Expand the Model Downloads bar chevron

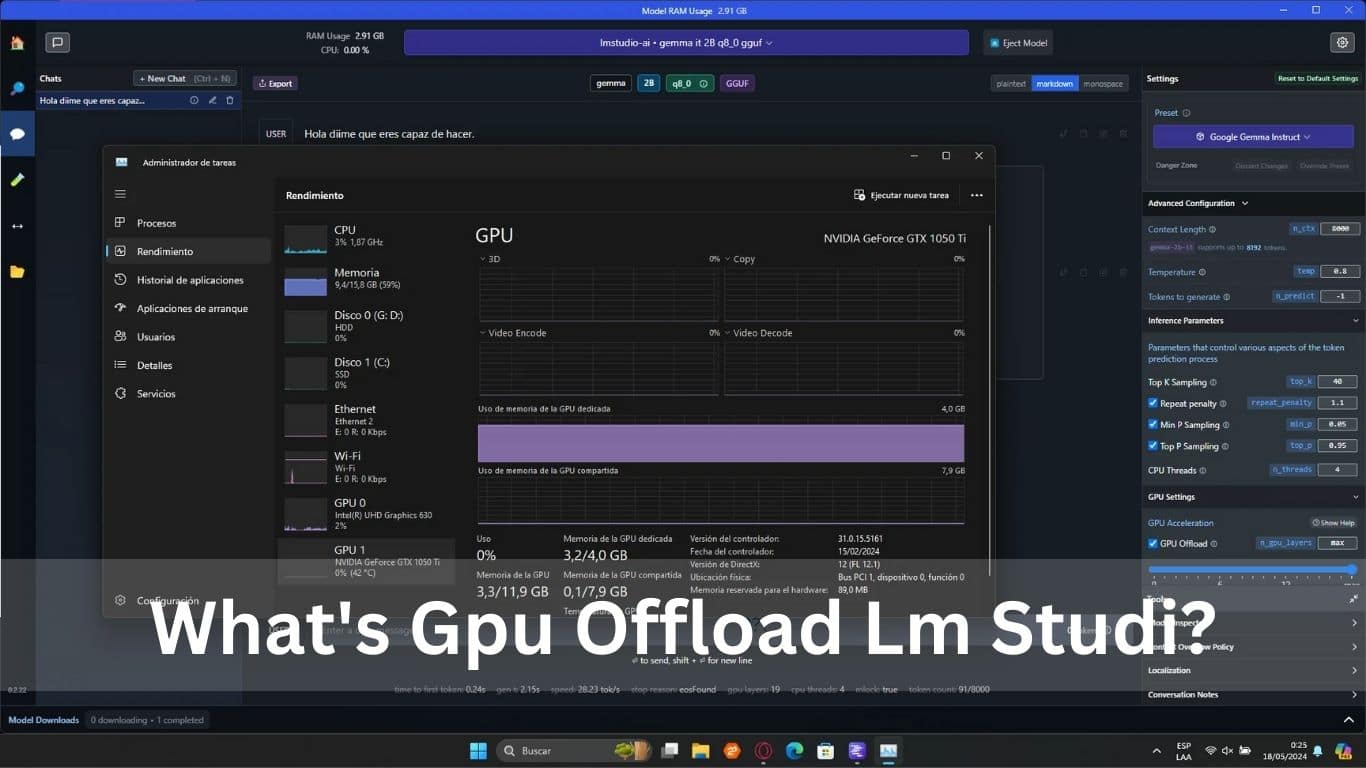point(1348,720)
